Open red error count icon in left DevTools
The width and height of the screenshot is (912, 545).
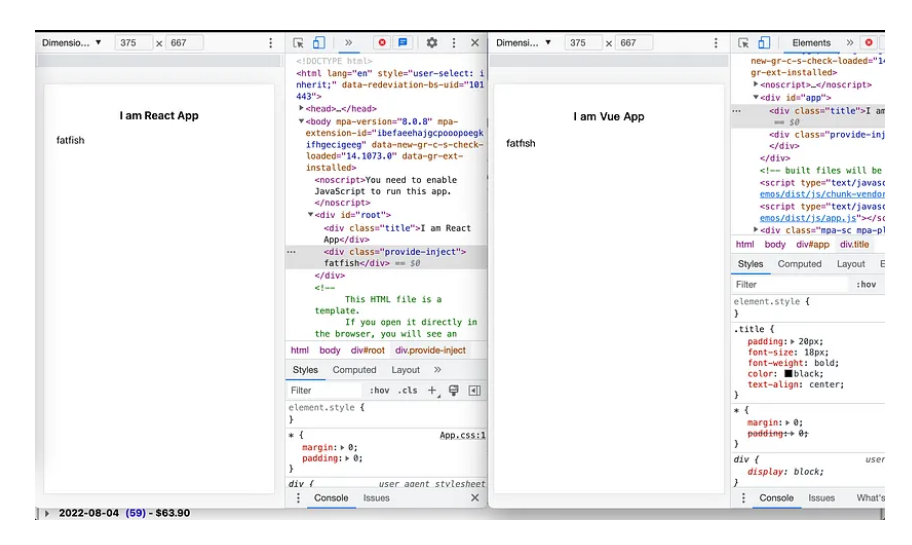point(382,42)
